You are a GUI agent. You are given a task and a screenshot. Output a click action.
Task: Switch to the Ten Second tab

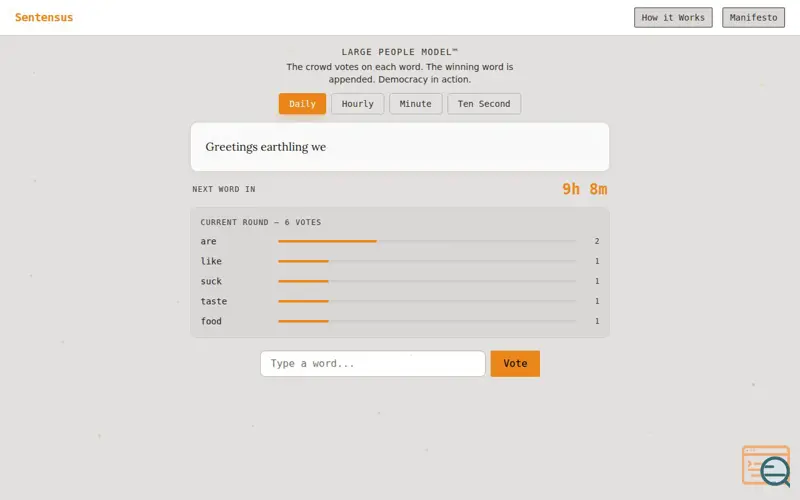(484, 104)
